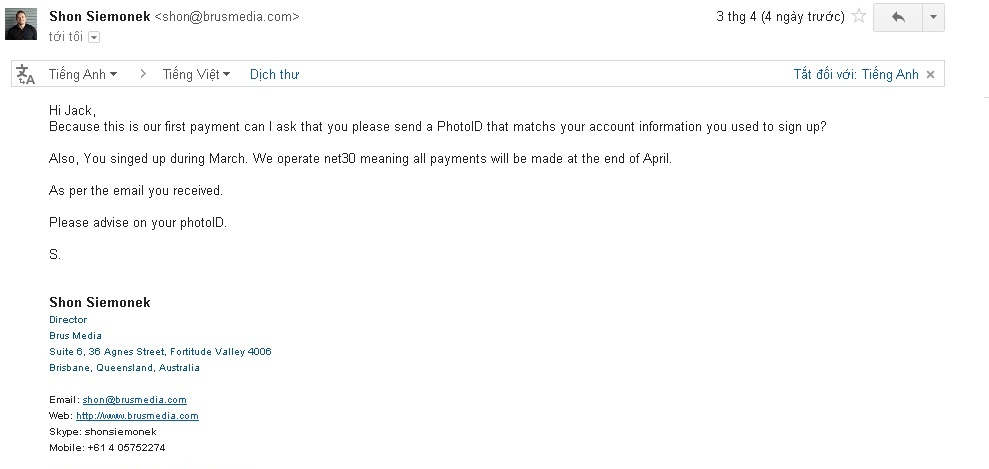Click the shon@brusmedia.com link in signature

pos(134,400)
